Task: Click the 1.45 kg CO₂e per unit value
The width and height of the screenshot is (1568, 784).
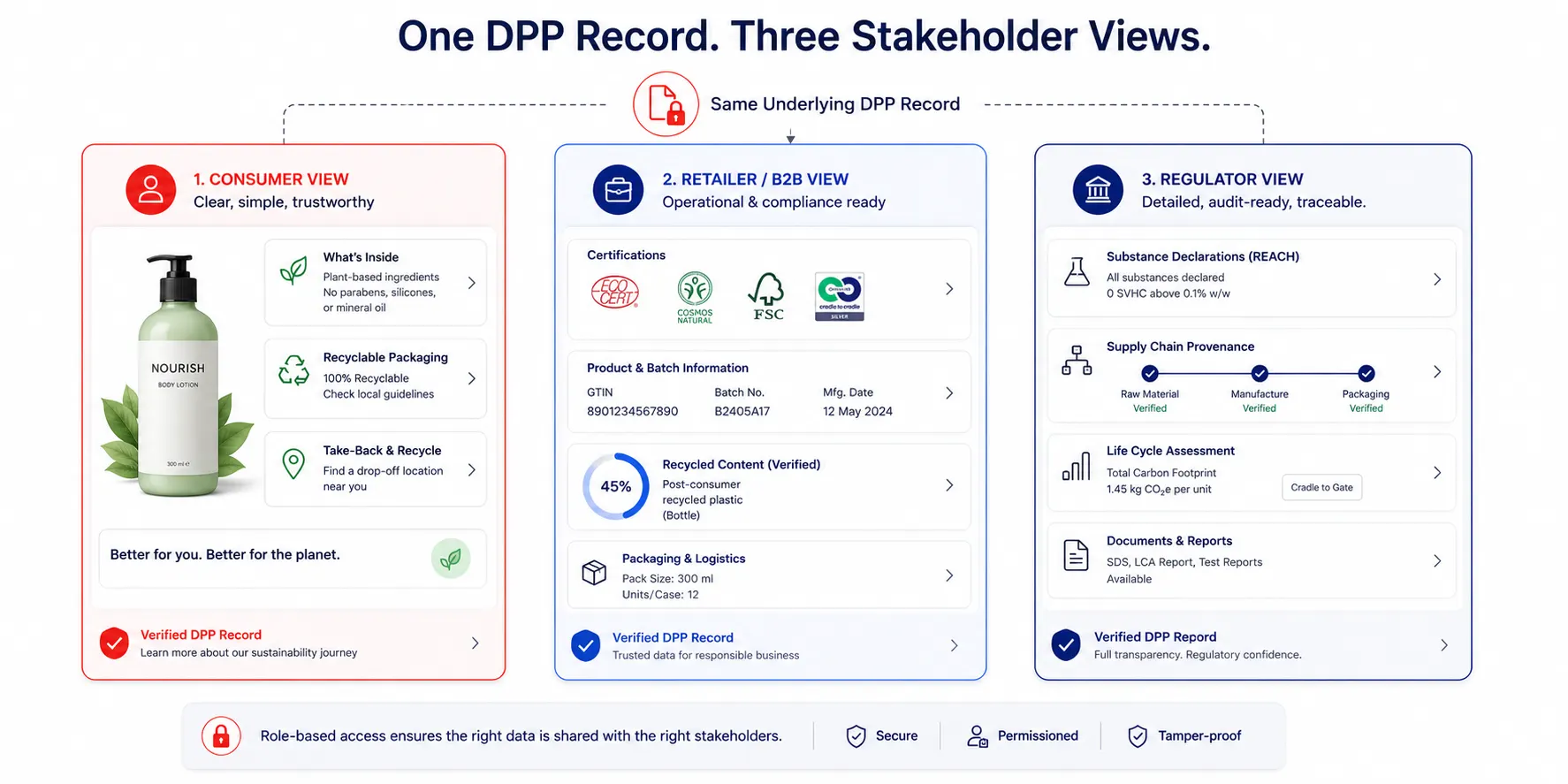Action: (1159, 490)
